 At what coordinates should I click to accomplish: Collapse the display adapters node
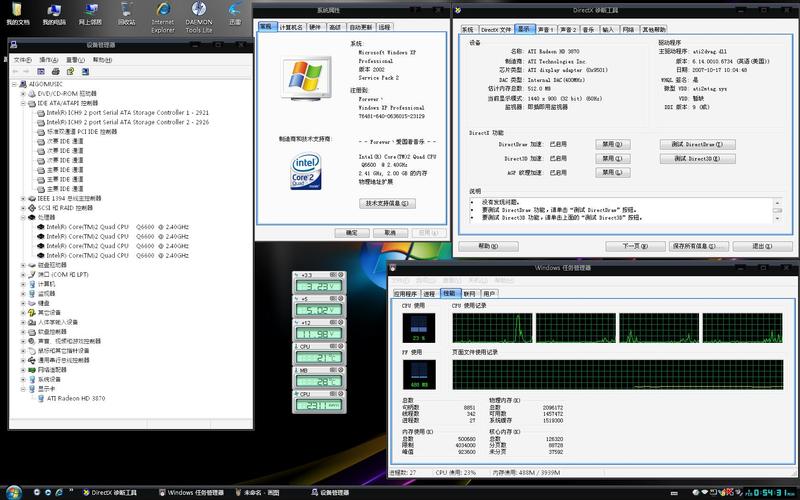tap(22, 389)
